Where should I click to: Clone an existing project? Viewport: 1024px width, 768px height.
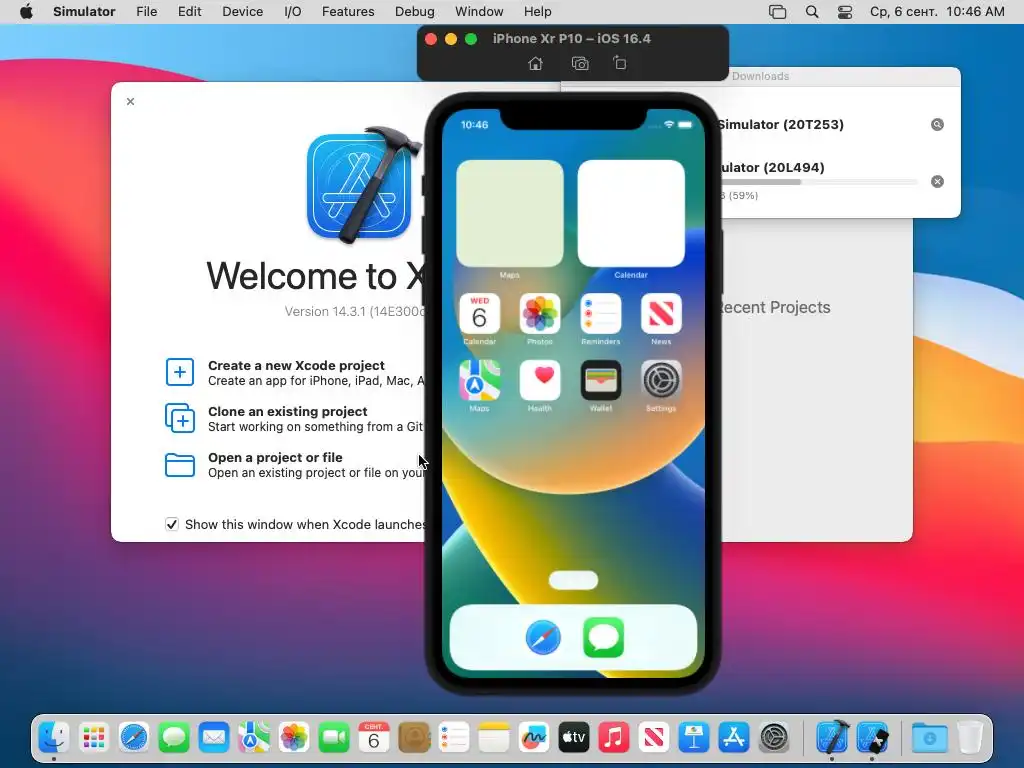295,419
